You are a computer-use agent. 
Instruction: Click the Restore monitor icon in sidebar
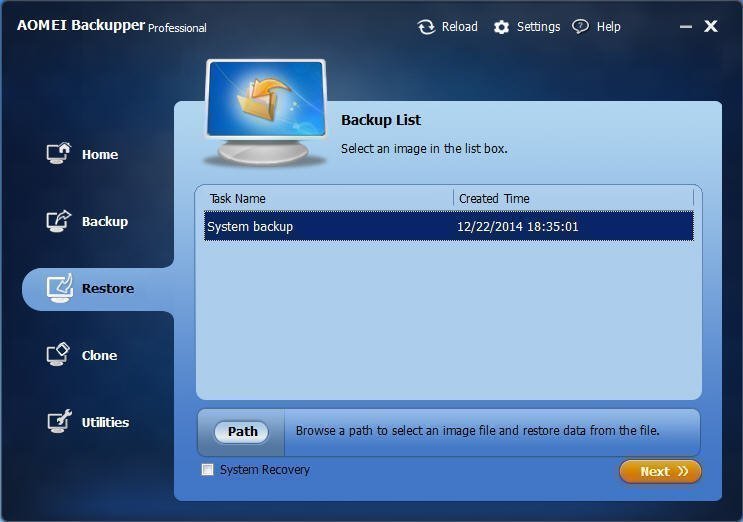60,288
